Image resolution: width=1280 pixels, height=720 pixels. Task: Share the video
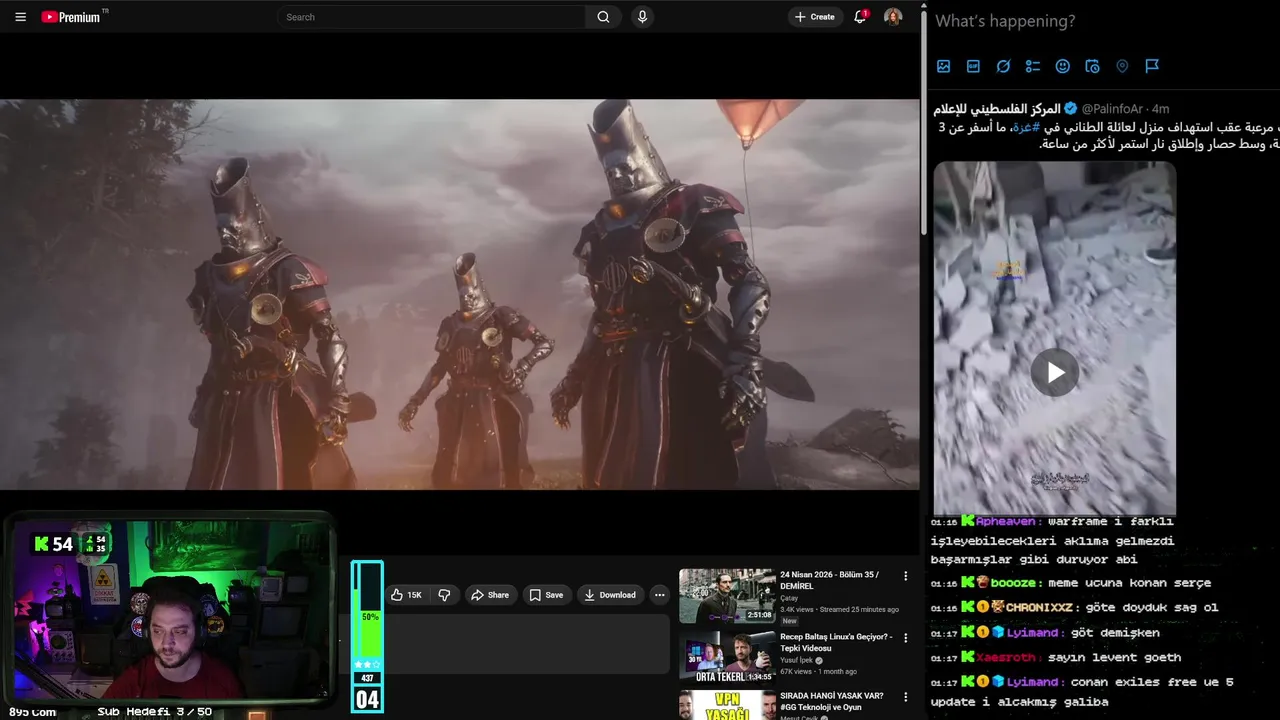point(491,595)
